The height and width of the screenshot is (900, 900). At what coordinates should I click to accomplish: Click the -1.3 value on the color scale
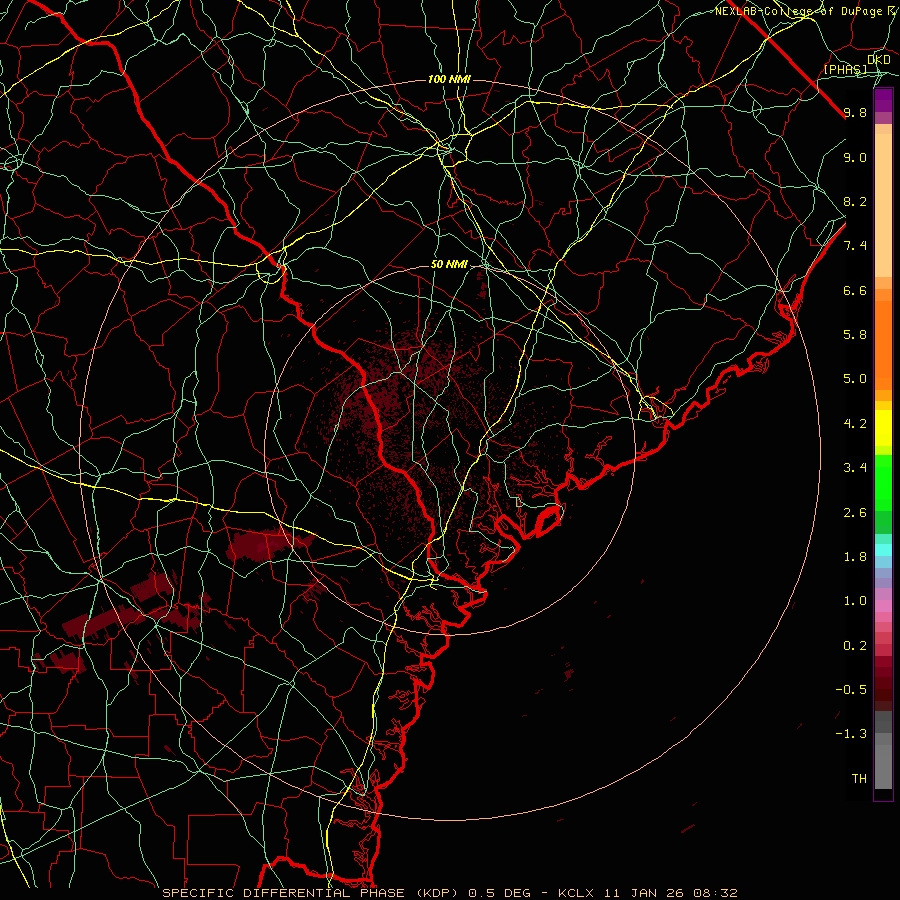[x=851, y=734]
